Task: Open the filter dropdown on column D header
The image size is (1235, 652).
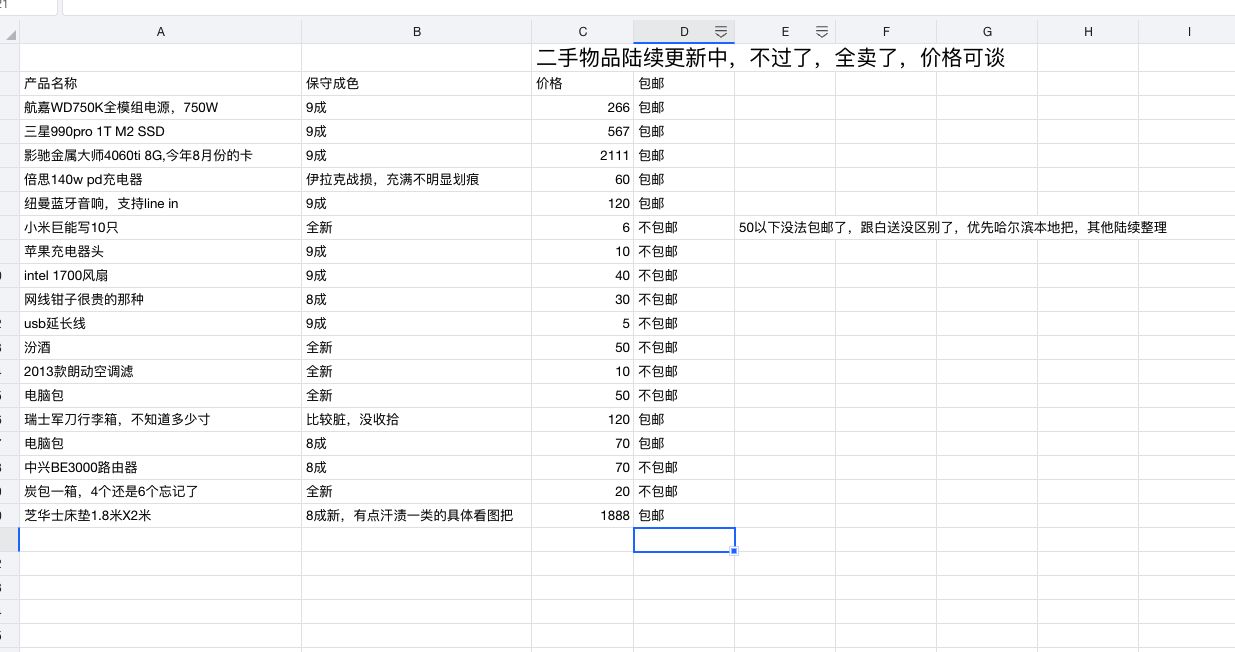Action: tap(721, 31)
